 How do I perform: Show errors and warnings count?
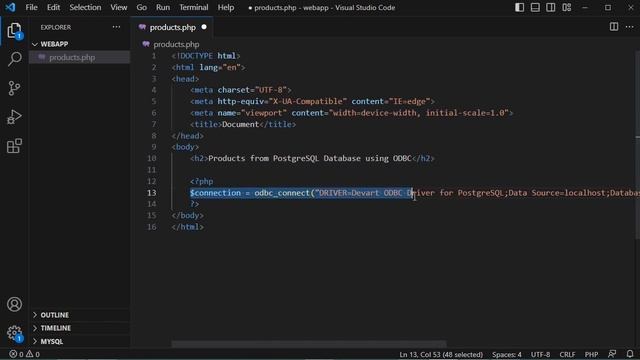tap(24, 354)
